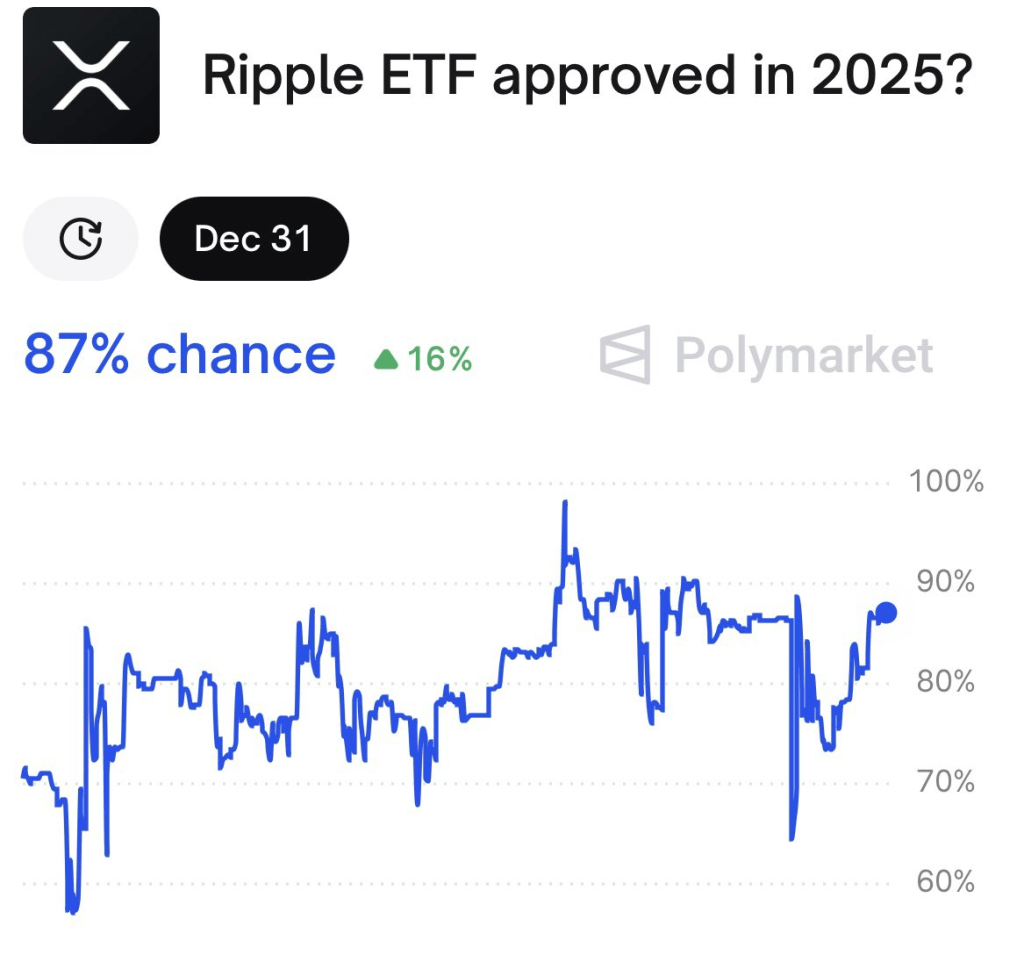Click the green up-triangle change indicator
The width and height of the screenshot is (1024, 962).
pos(386,359)
